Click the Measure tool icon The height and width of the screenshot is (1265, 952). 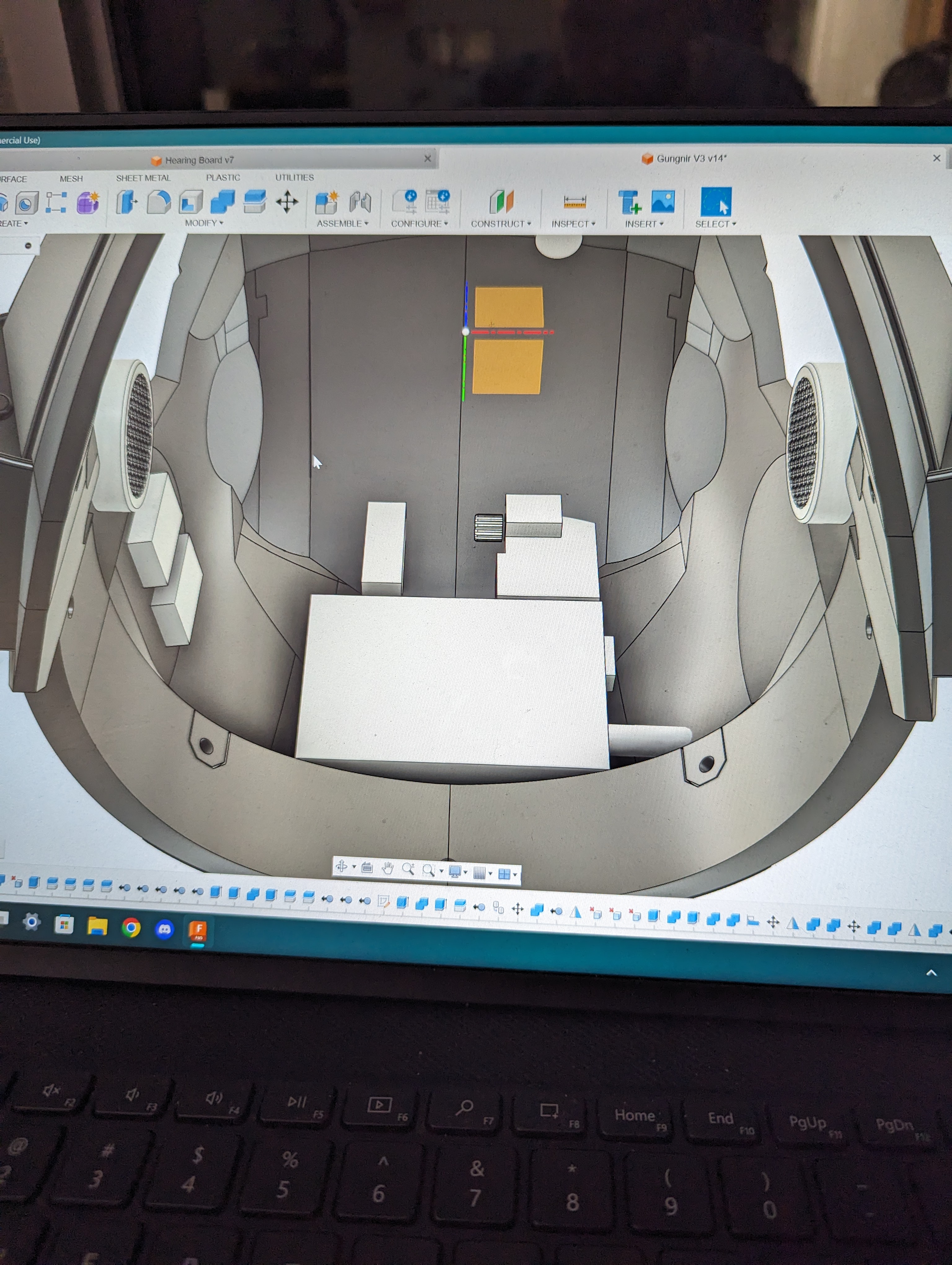(x=574, y=202)
